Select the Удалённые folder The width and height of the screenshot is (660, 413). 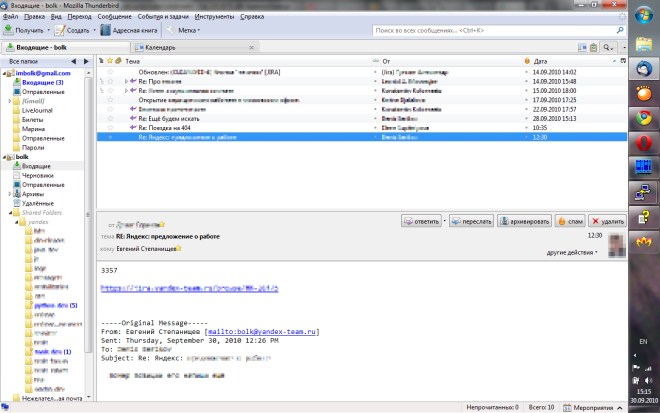37,203
